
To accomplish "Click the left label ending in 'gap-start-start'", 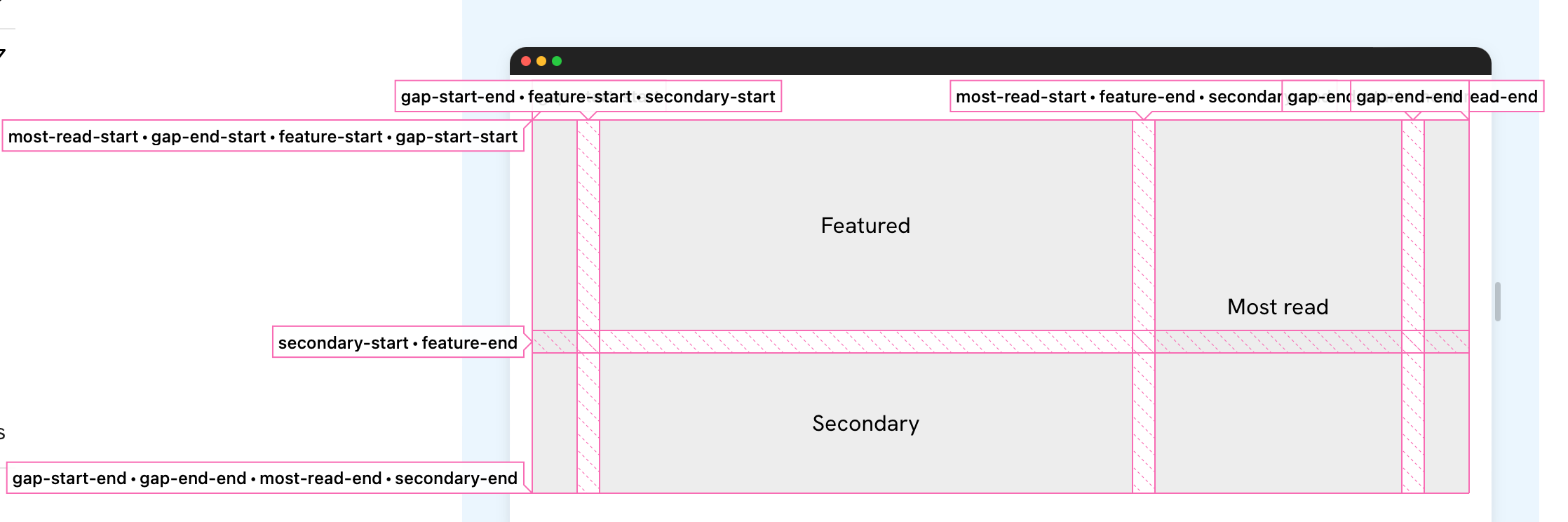I will pyautogui.click(x=262, y=137).
